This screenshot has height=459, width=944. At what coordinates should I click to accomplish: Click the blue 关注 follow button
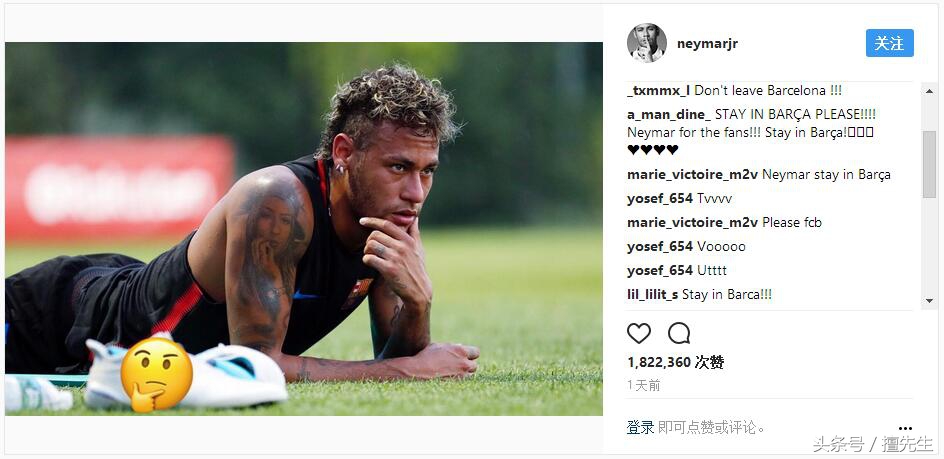[x=889, y=43]
